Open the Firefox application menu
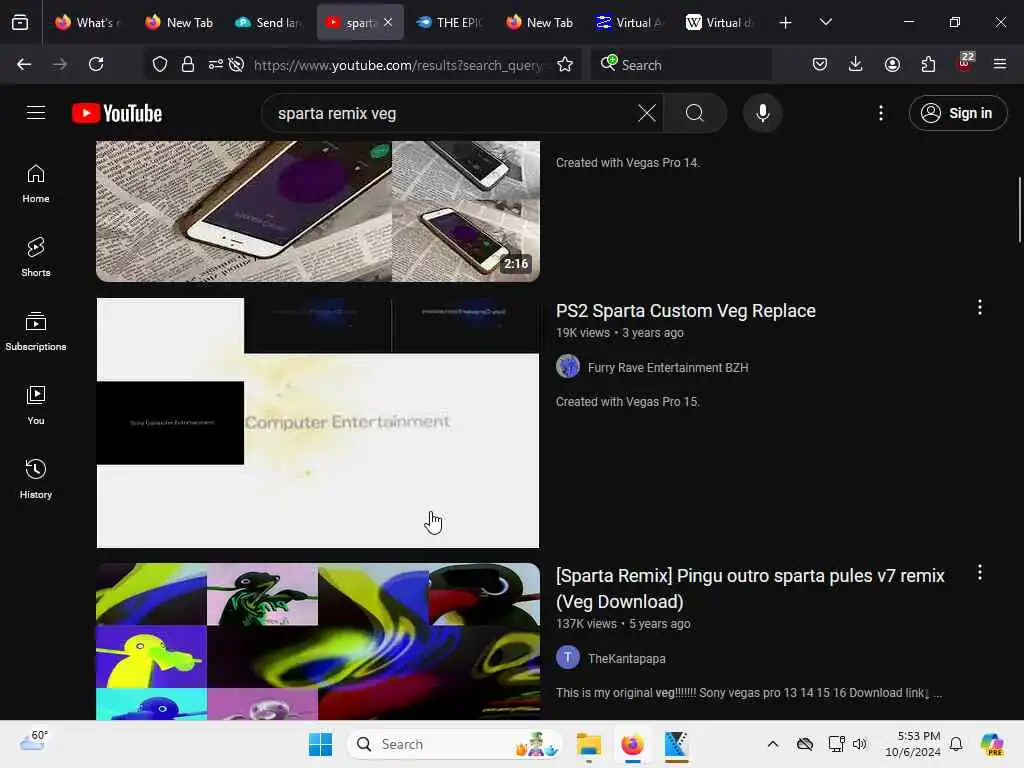 point(1000,64)
